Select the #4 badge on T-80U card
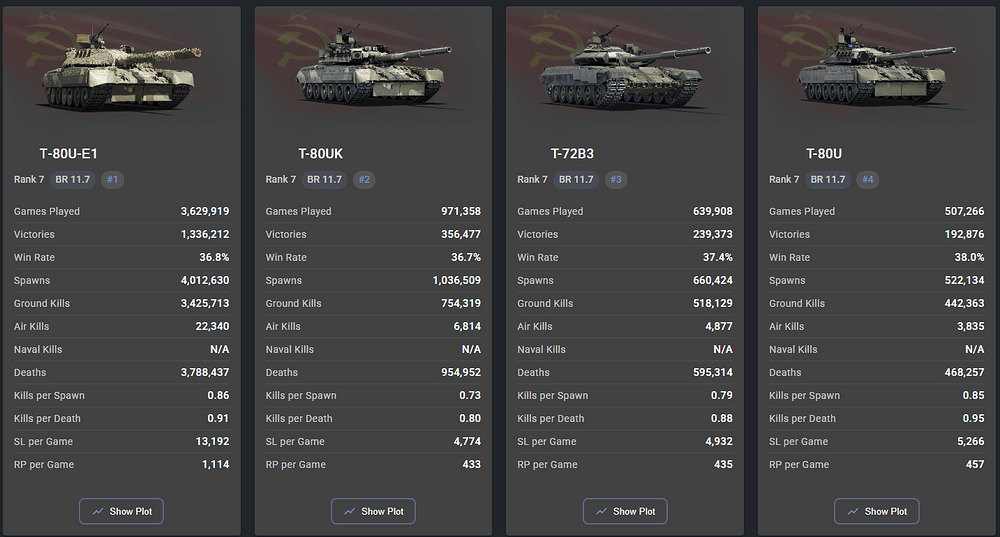The height and width of the screenshot is (537, 1000). click(867, 180)
